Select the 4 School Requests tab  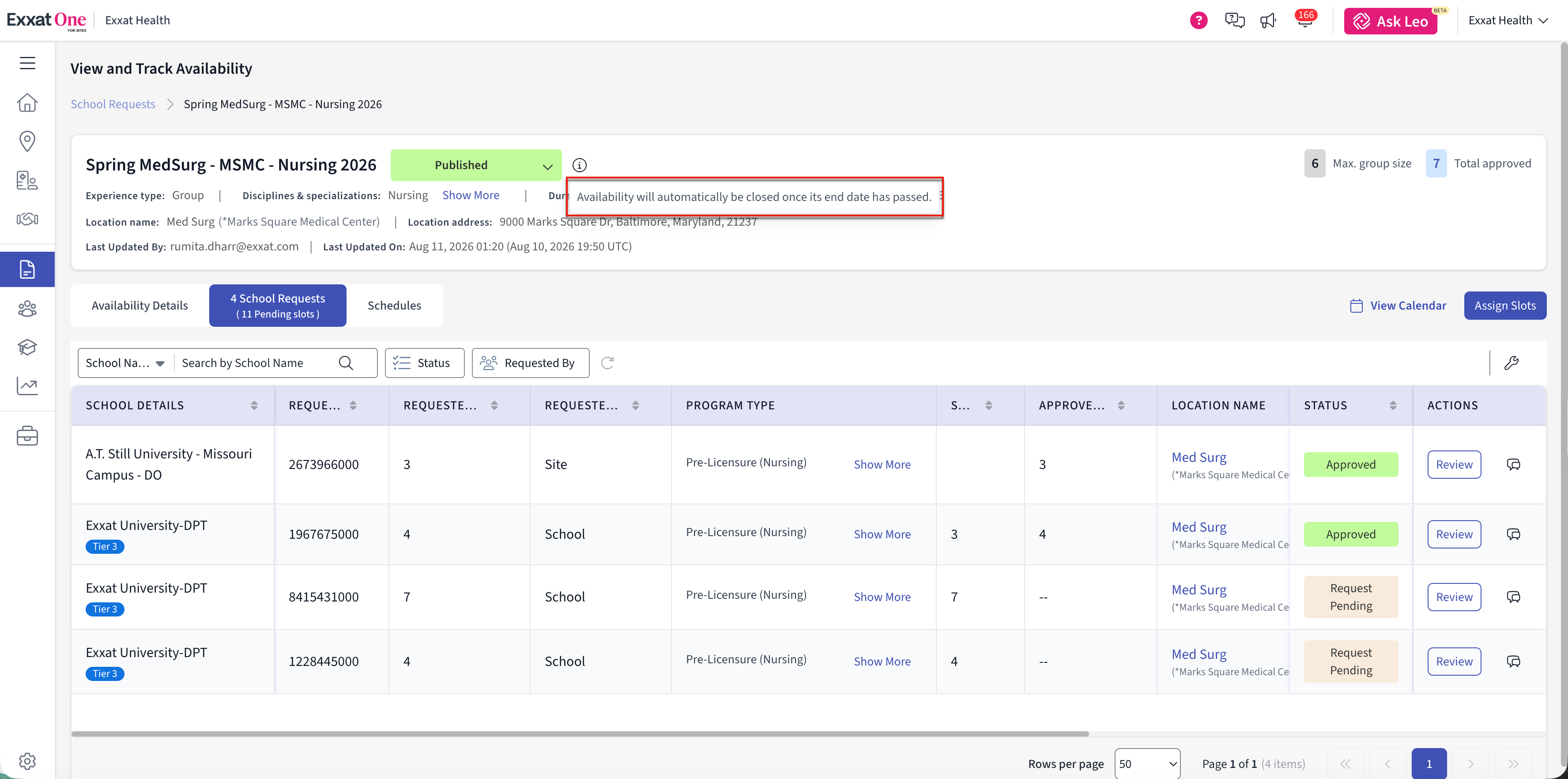click(x=278, y=306)
